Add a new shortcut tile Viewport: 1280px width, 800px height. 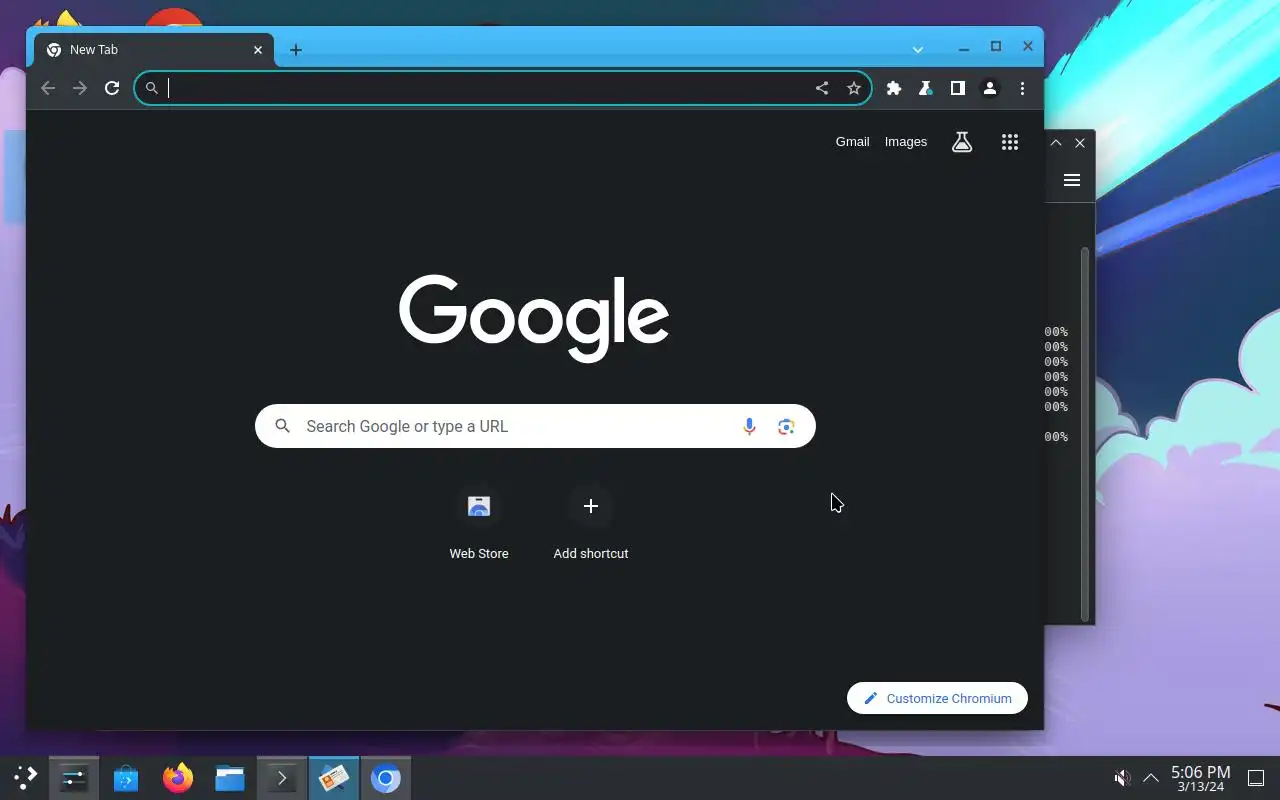591,524
